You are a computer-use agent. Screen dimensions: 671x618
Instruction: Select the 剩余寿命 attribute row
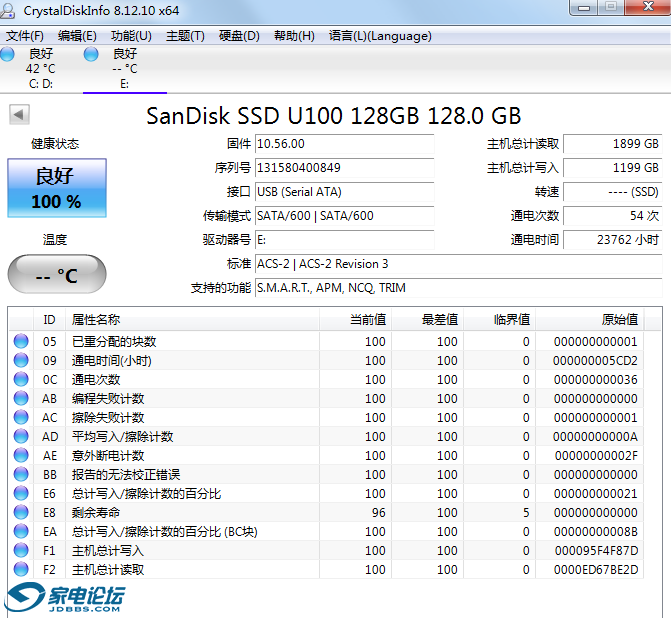point(326,512)
